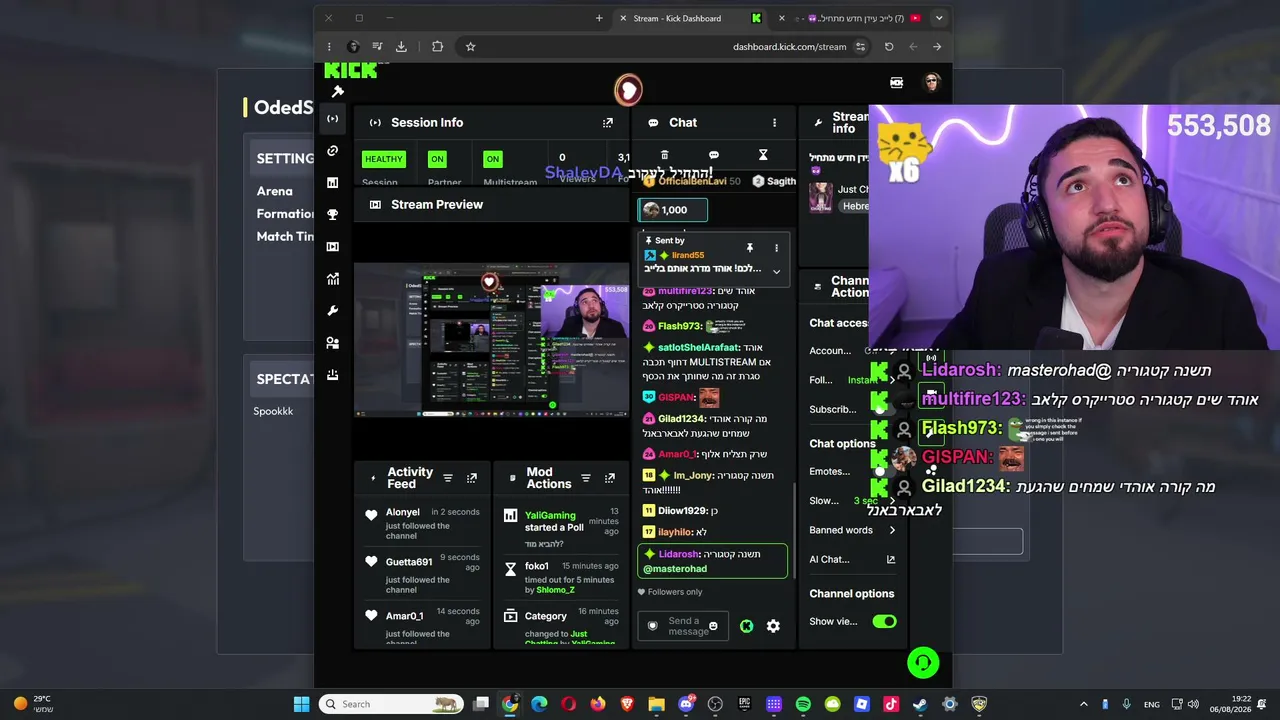Open the user profile avatar in Kick header
Screen dimensions: 1280x720
pos(932,82)
